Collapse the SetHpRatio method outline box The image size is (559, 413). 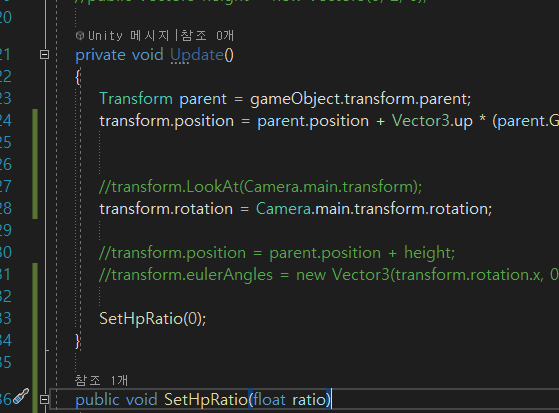click(44, 399)
